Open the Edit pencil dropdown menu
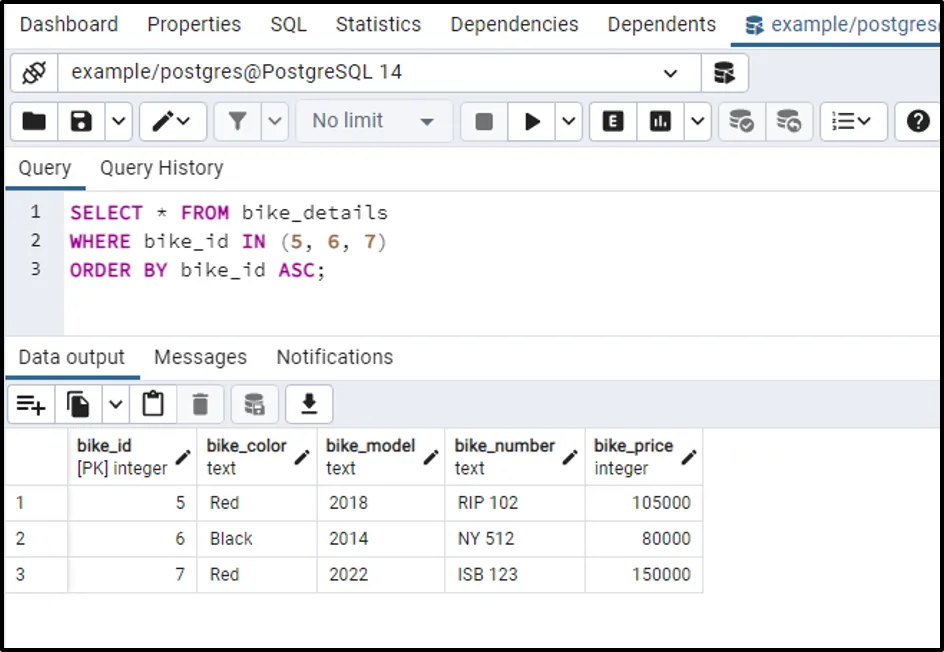This screenshot has height=652, width=944. point(173,121)
